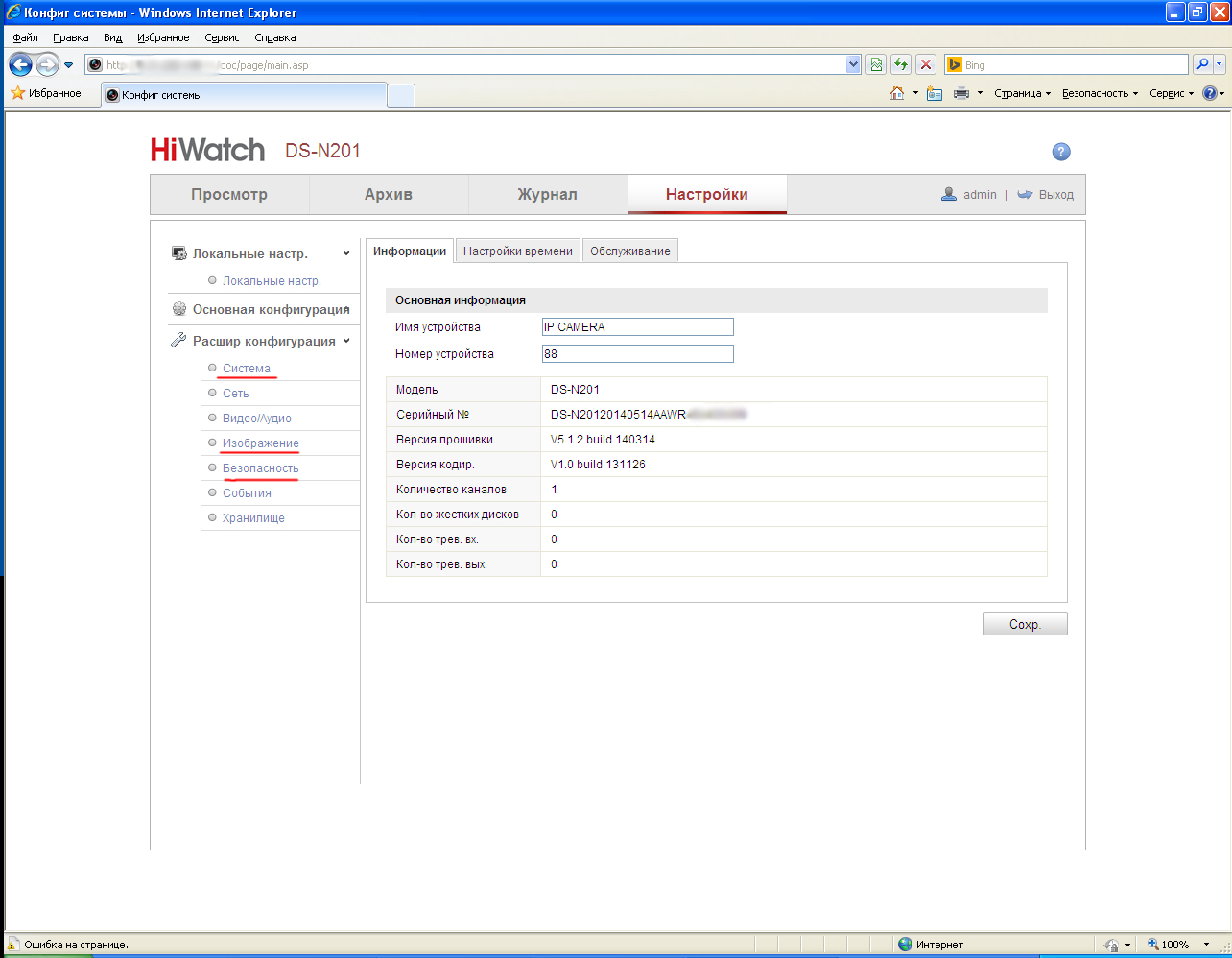Click the compatibility view icon in address bar
This screenshot has height=958, width=1232.
pos(876,65)
